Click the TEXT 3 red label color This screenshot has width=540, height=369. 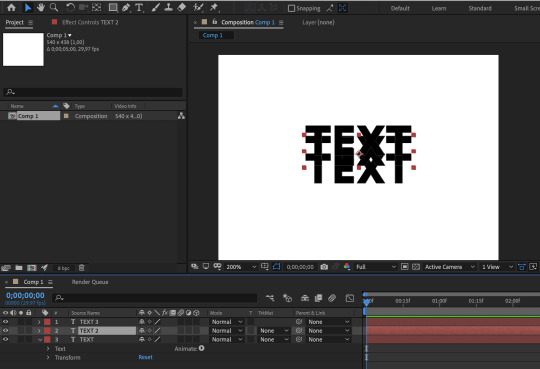click(x=47, y=322)
